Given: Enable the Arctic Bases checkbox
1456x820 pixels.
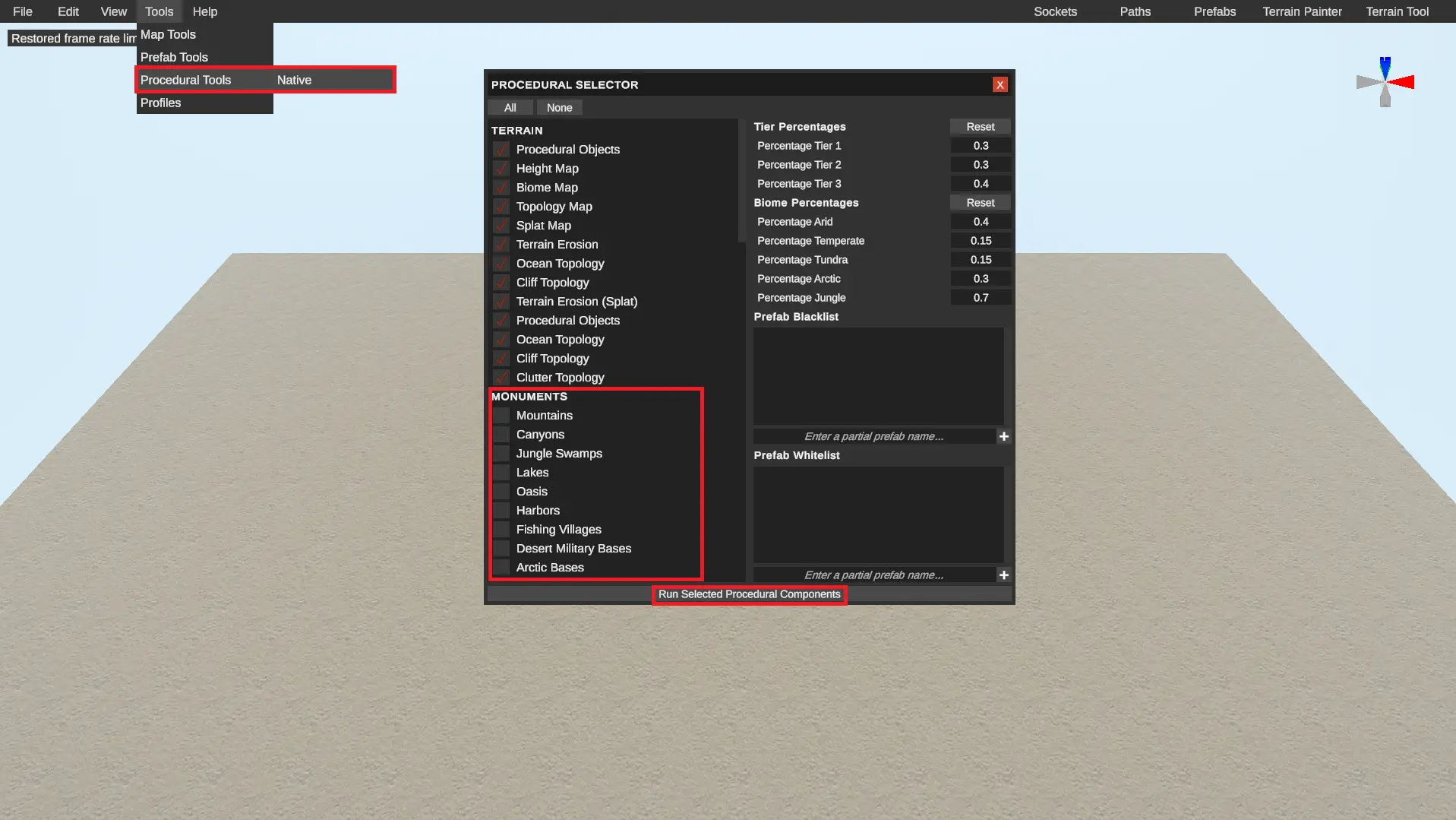Looking at the screenshot, I should 501,568.
